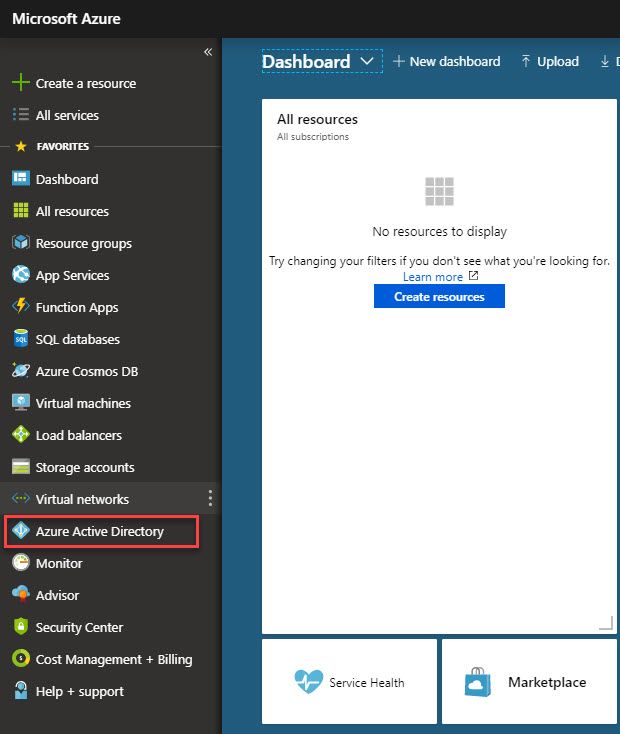This screenshot has width=620, height=734.
Task: Click the Advisor cloud icon
Action: tap(21, 594)
